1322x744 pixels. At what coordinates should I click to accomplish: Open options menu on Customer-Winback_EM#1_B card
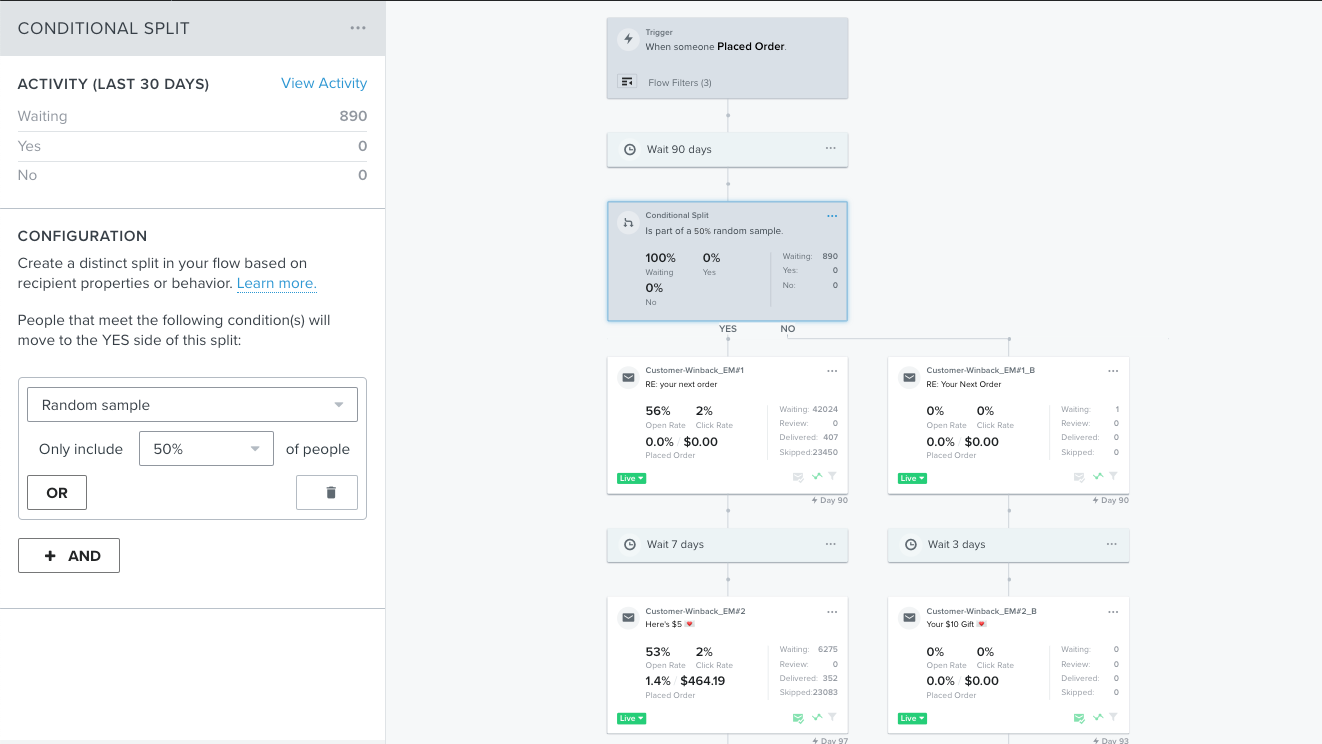pyautogui.click(x=1113, y=371)
